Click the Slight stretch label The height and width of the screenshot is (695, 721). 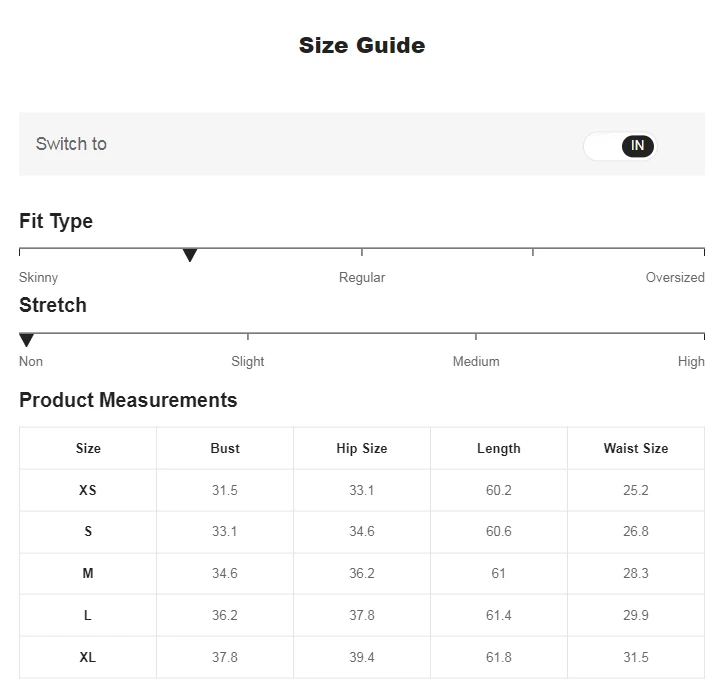pyautogui.click(x=247, y=362)
